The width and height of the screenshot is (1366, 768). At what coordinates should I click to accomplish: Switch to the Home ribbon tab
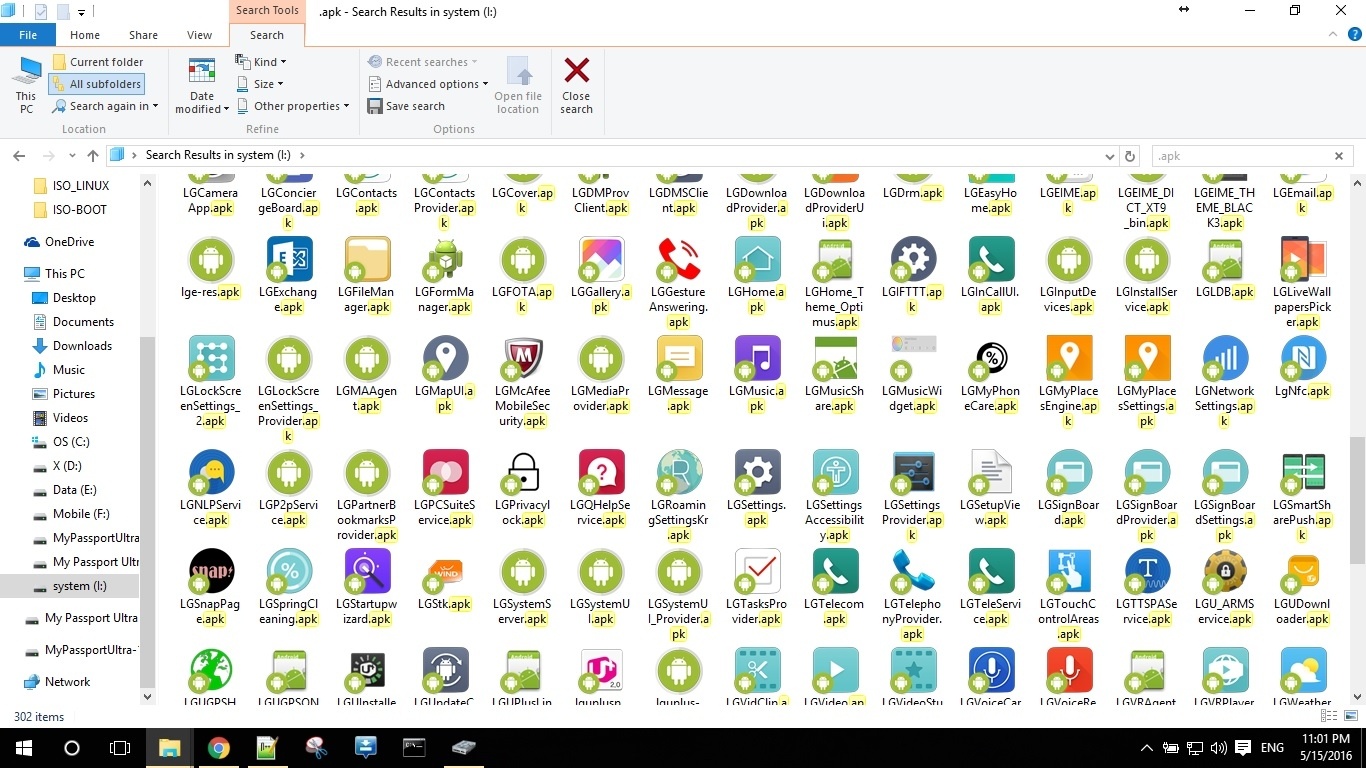pyautogui.click(x=85, y=35)
